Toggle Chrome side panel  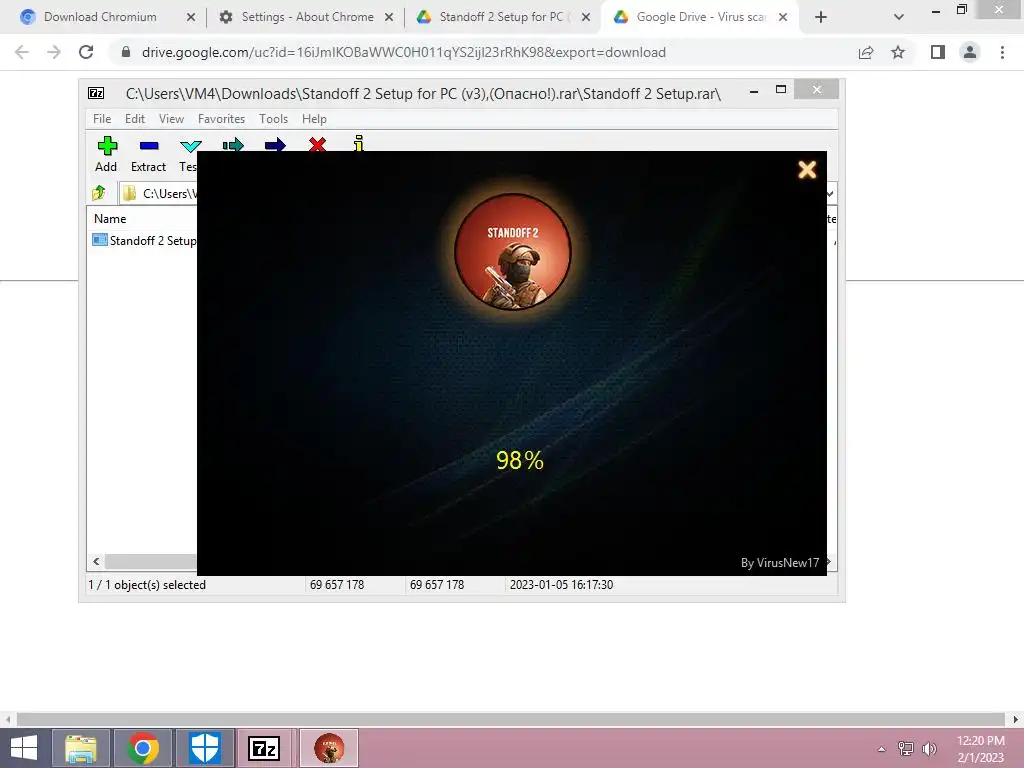pos(938,52)
